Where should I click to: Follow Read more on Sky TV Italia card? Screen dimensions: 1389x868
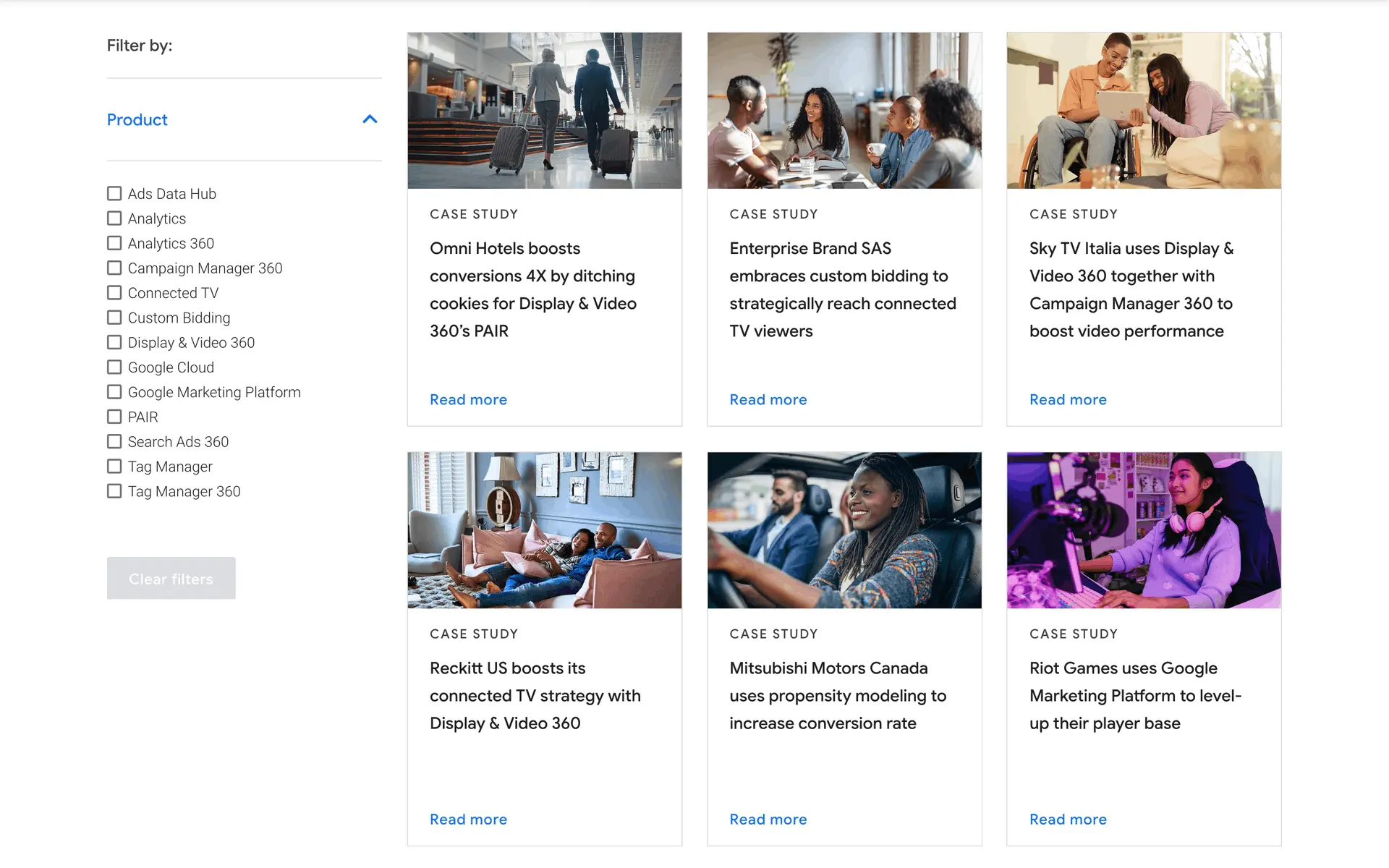pos(1068,399)
